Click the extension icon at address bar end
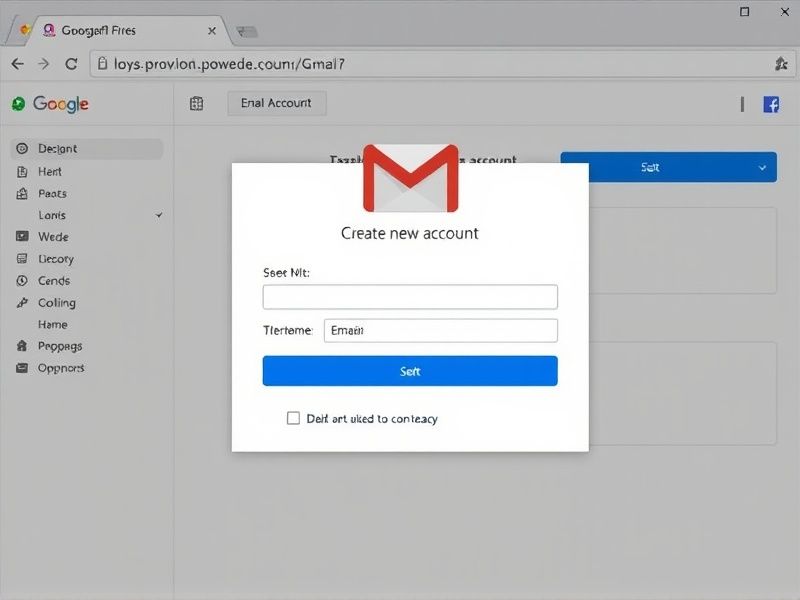 781,64
